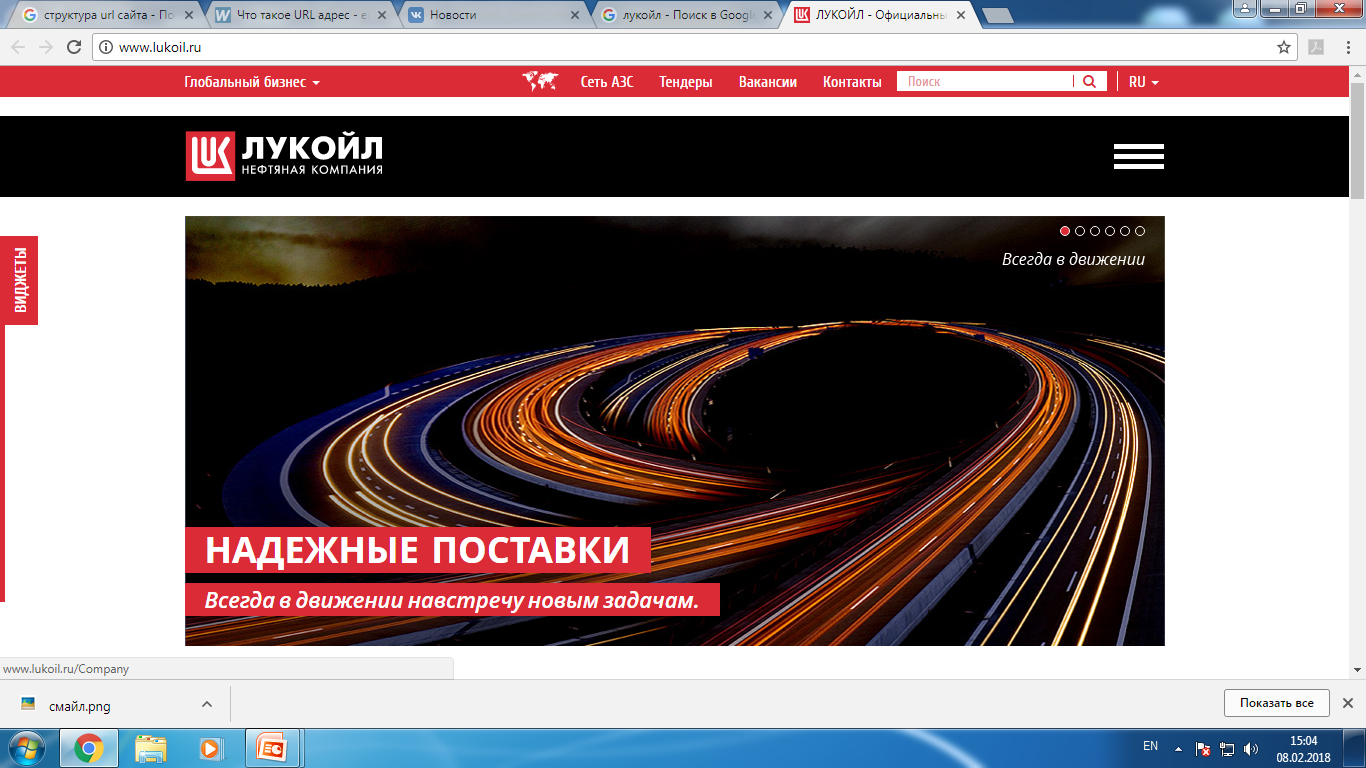Click the scrollbar down arrow
This screenshot has height=768, width=1366.
click(1357, 669)
